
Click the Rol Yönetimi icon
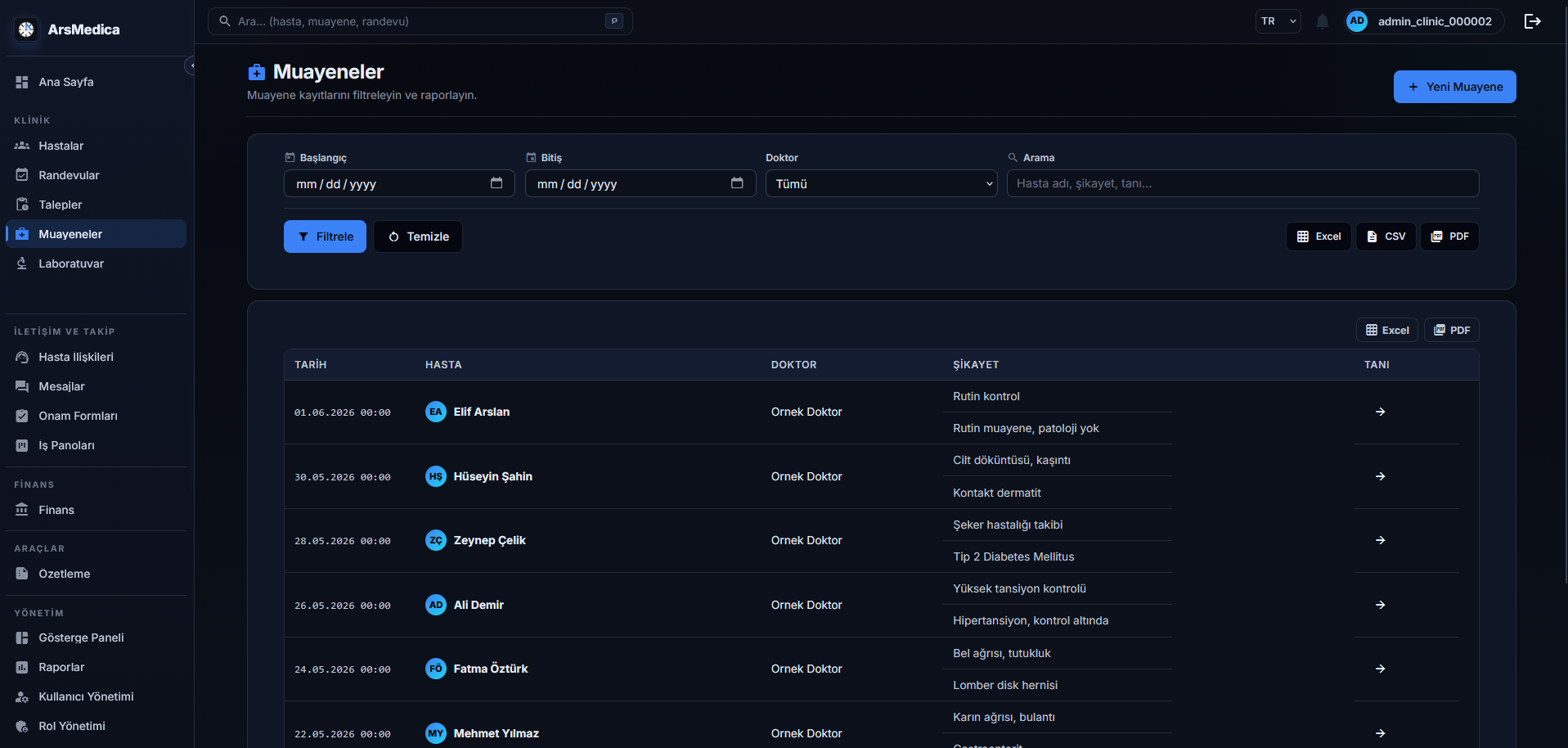[22, 726]
